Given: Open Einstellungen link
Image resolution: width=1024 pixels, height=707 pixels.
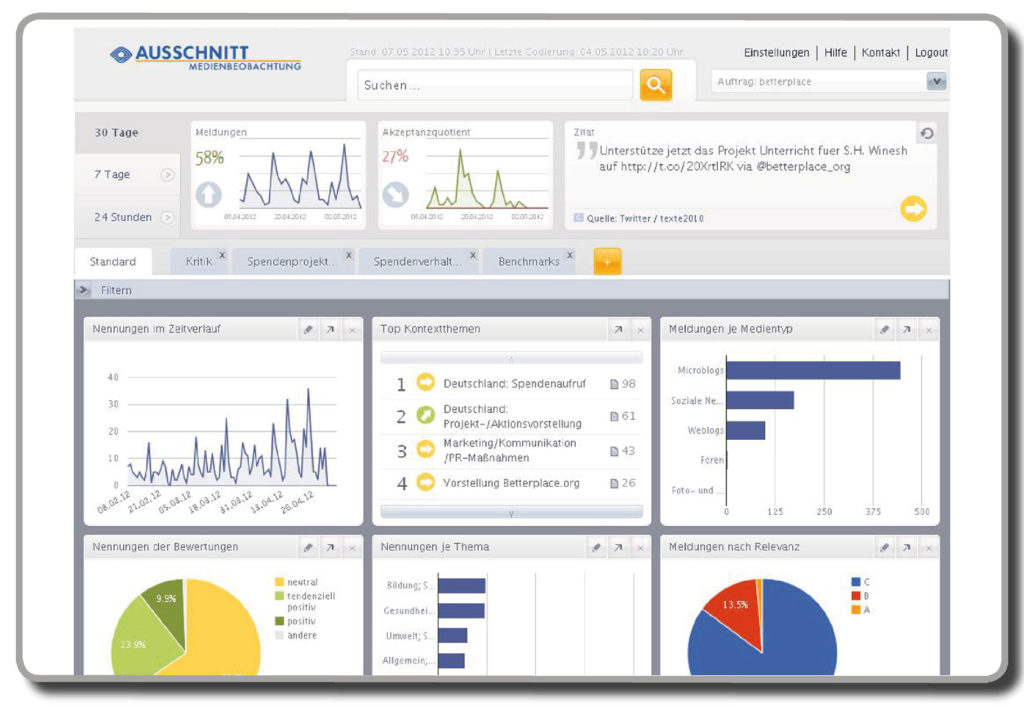Looking at the screenshot, I should tap(776, 53).
